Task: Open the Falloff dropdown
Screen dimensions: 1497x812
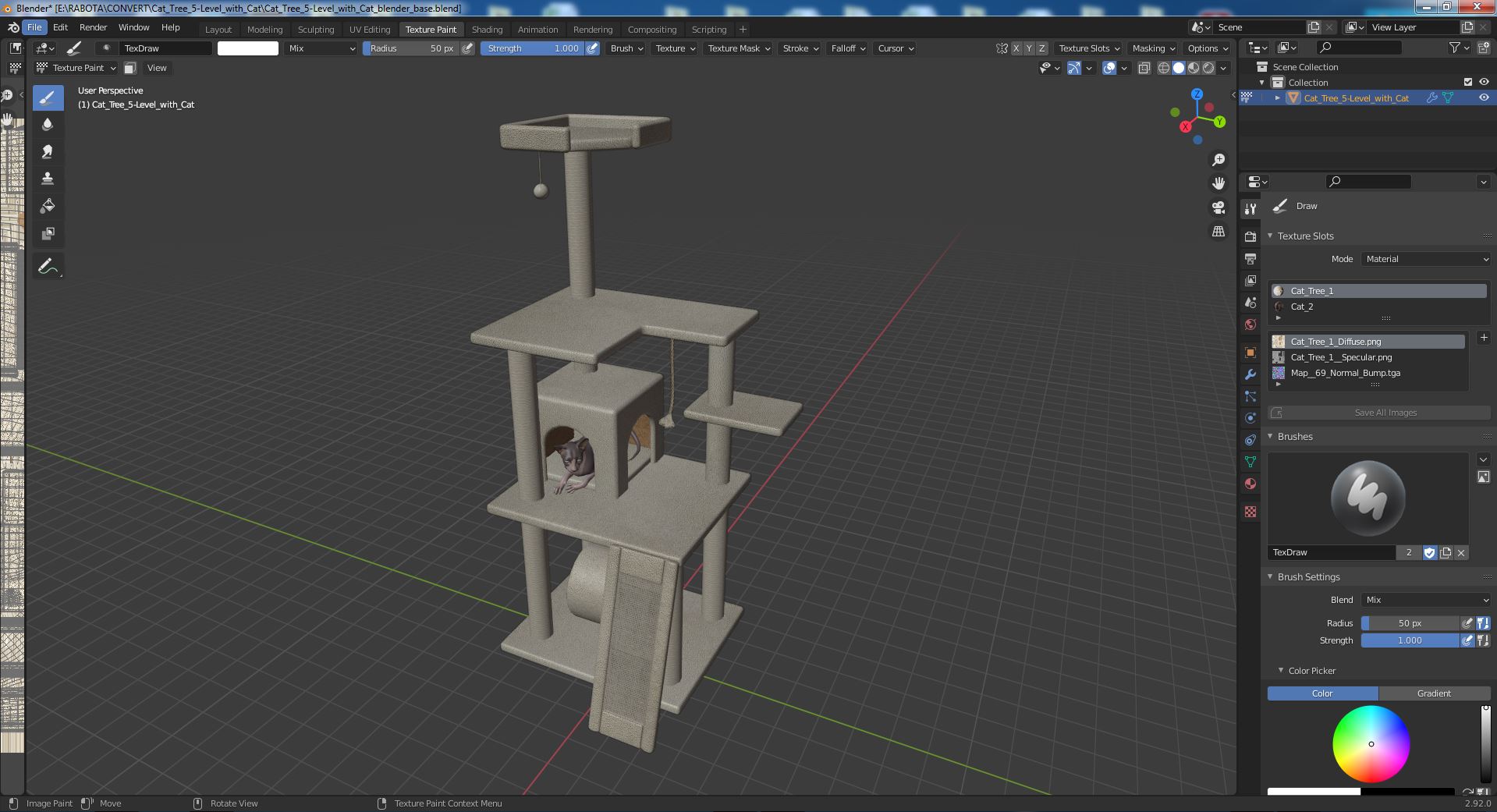Action: tap(848, 48)
